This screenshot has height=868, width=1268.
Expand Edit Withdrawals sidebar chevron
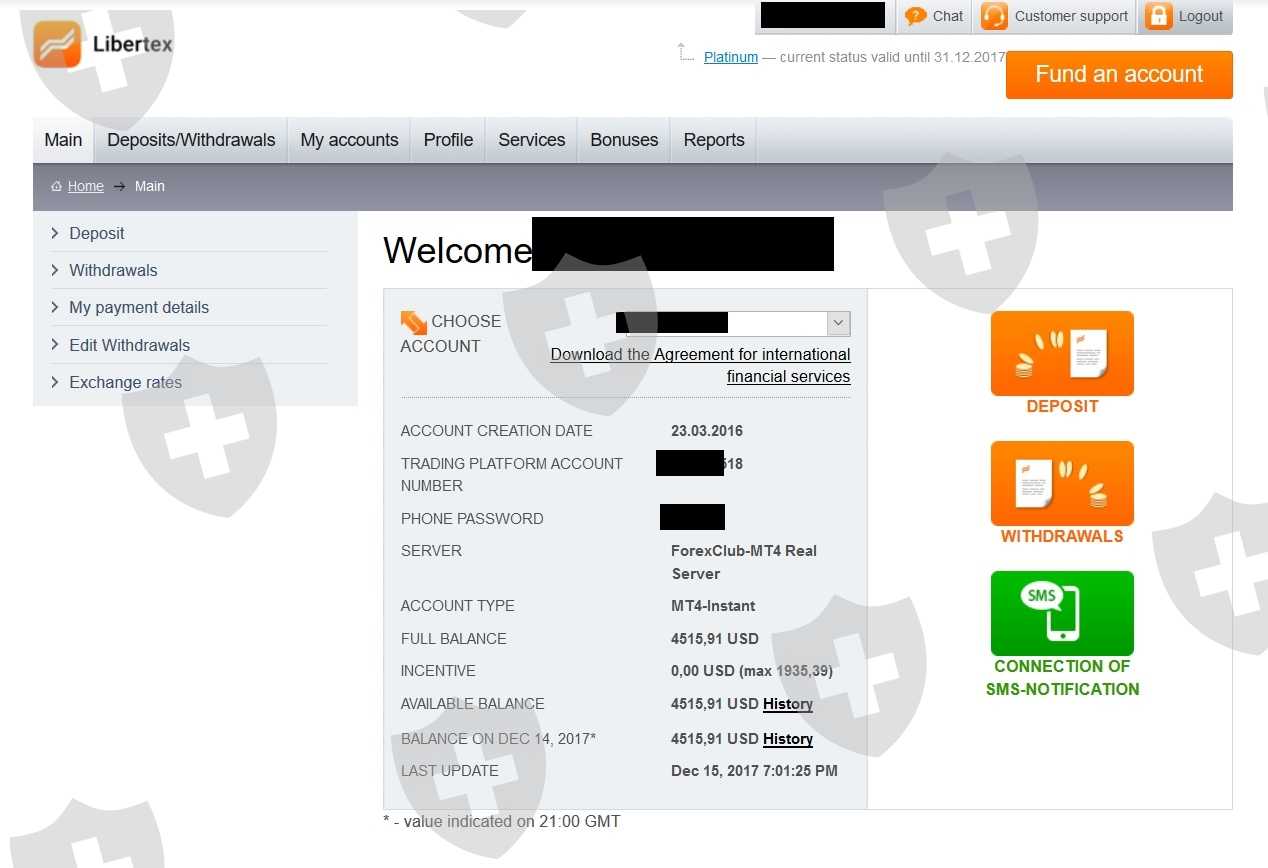[x=55, y=345]
